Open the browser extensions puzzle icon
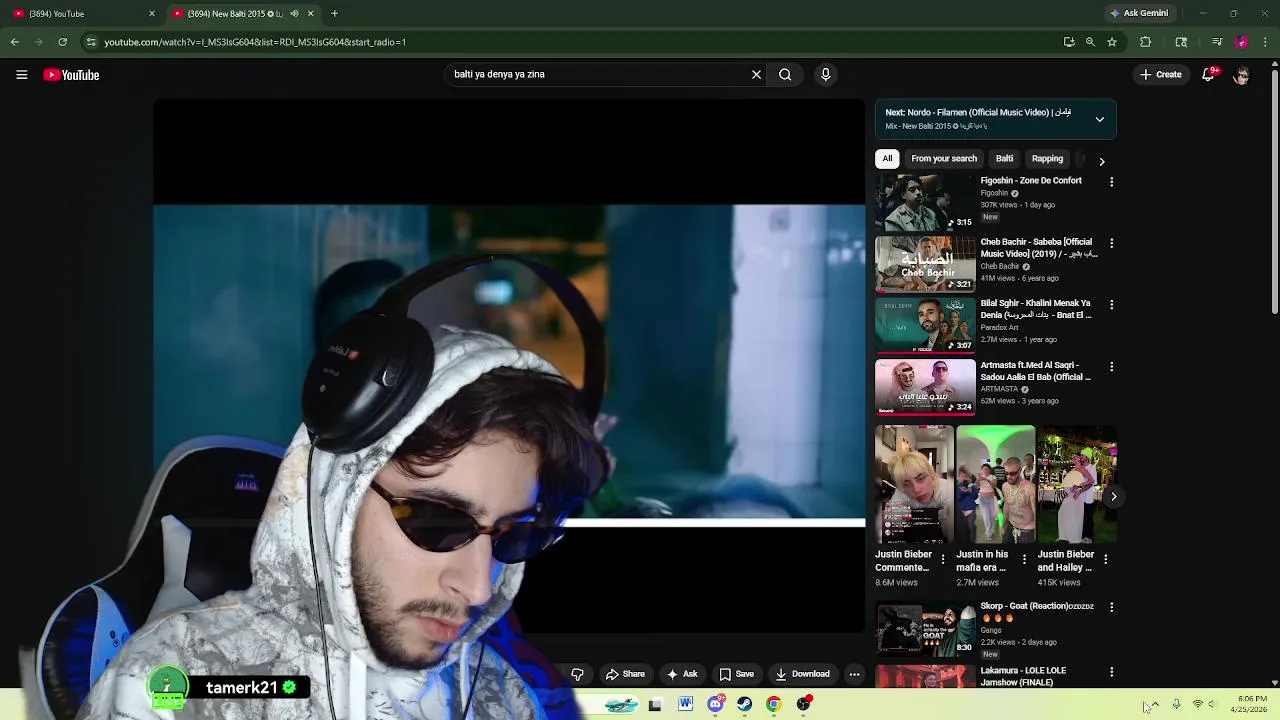Viewport: 1280px width, 720px height. pyautogui.click(x=1145, y=42)
